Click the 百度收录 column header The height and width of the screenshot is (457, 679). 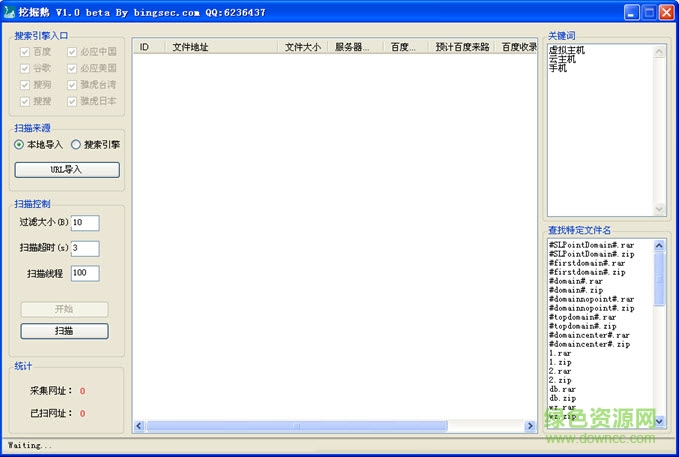tap(517, 47)
